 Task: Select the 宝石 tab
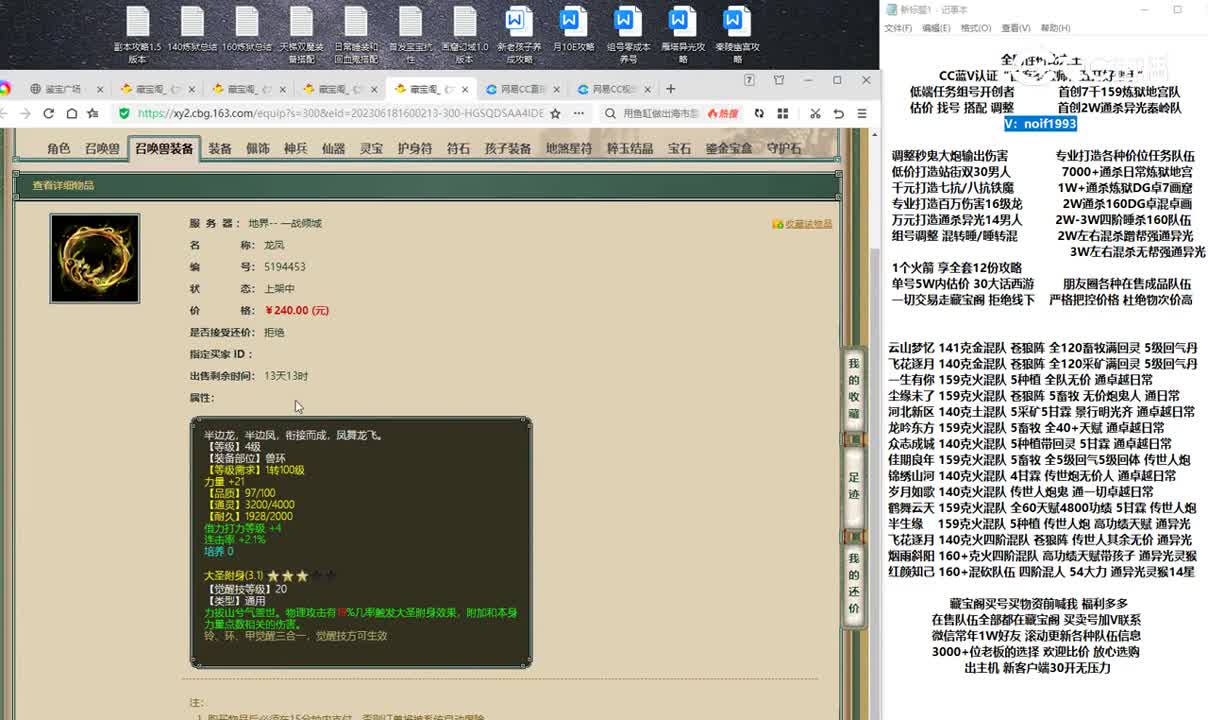pos(680,148)
